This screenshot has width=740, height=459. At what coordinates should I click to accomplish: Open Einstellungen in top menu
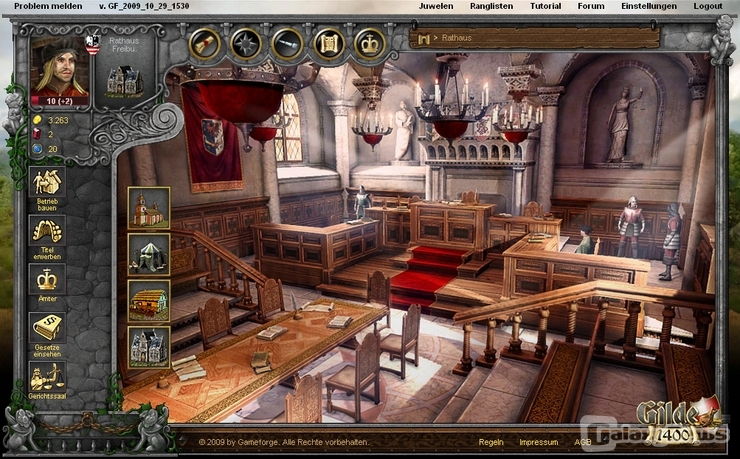(x=649, y=6)
